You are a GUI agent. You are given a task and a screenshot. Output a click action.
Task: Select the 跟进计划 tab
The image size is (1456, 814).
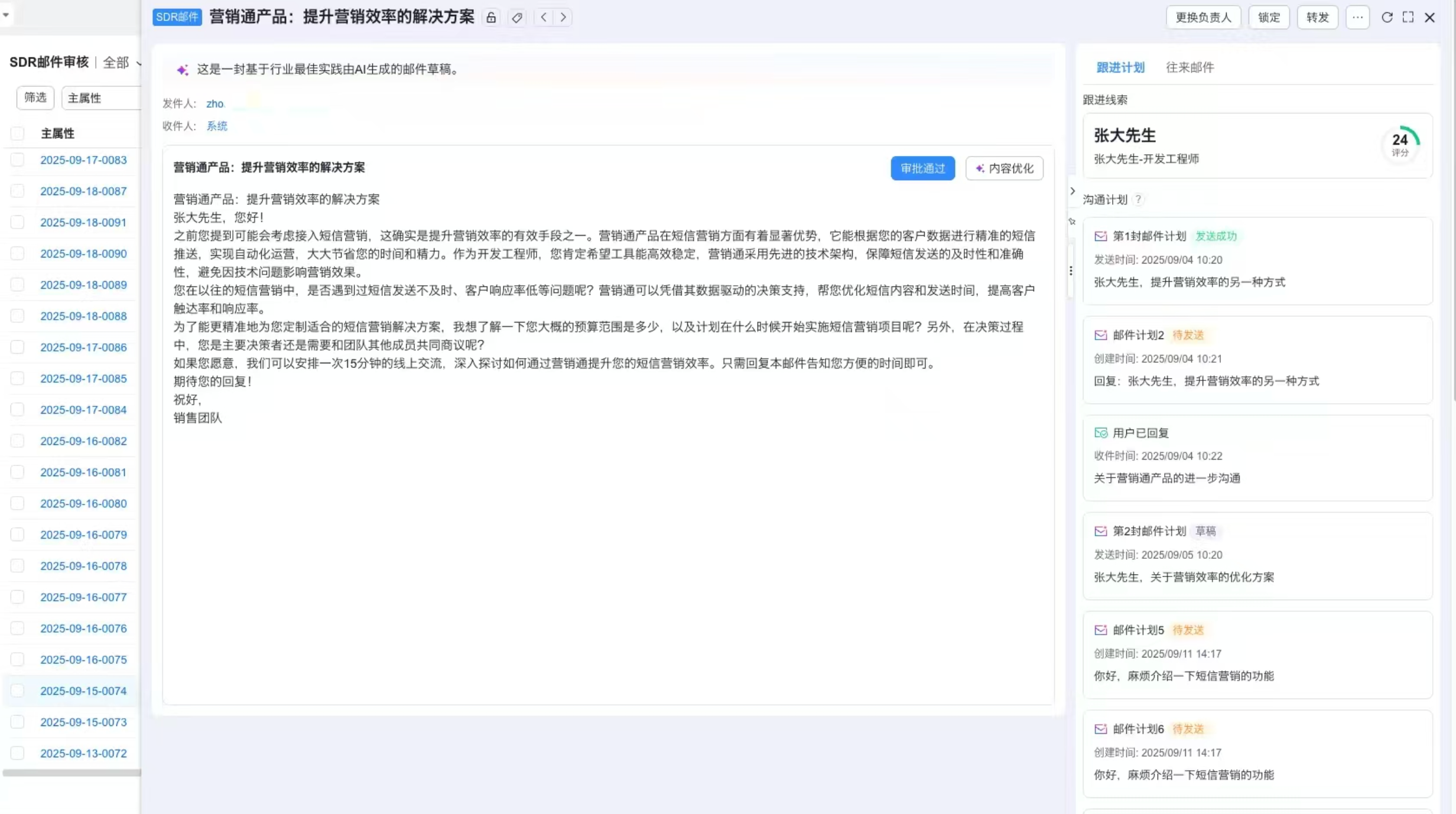tap(1120, 67)
